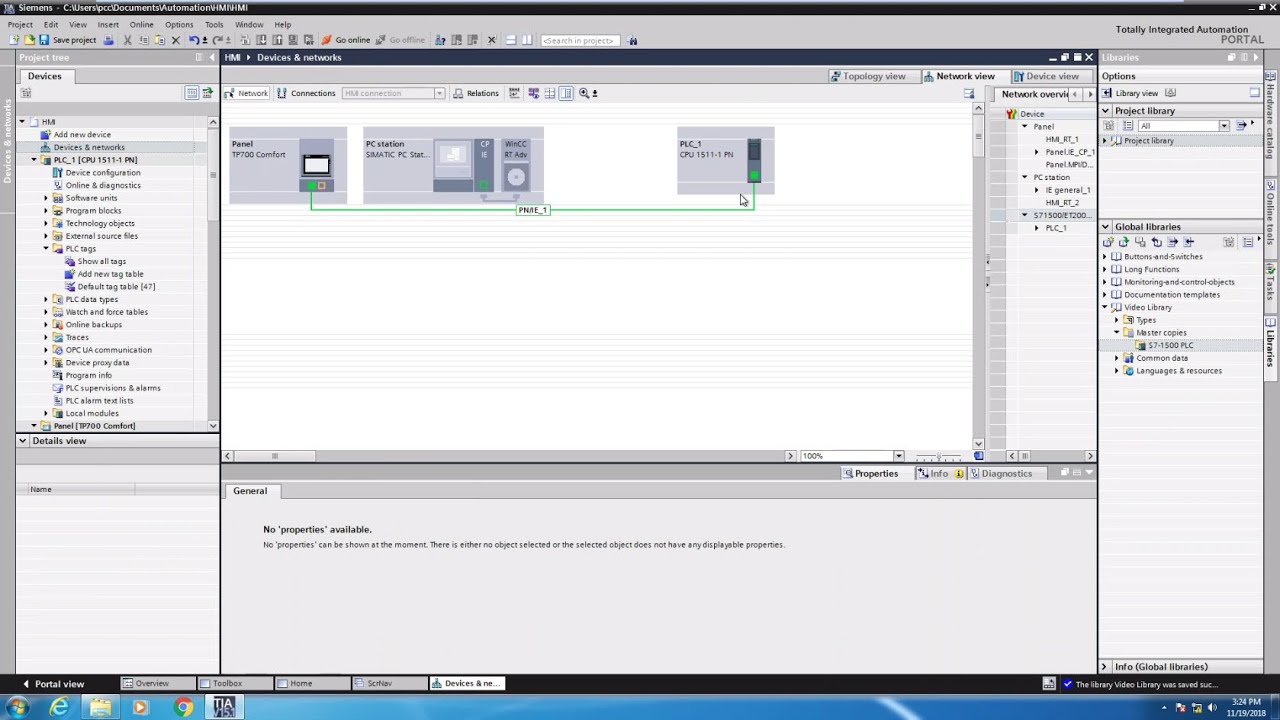1280x720 pixels.
Task: Click the WinCC RT Adv module
Action: [516, 164]
